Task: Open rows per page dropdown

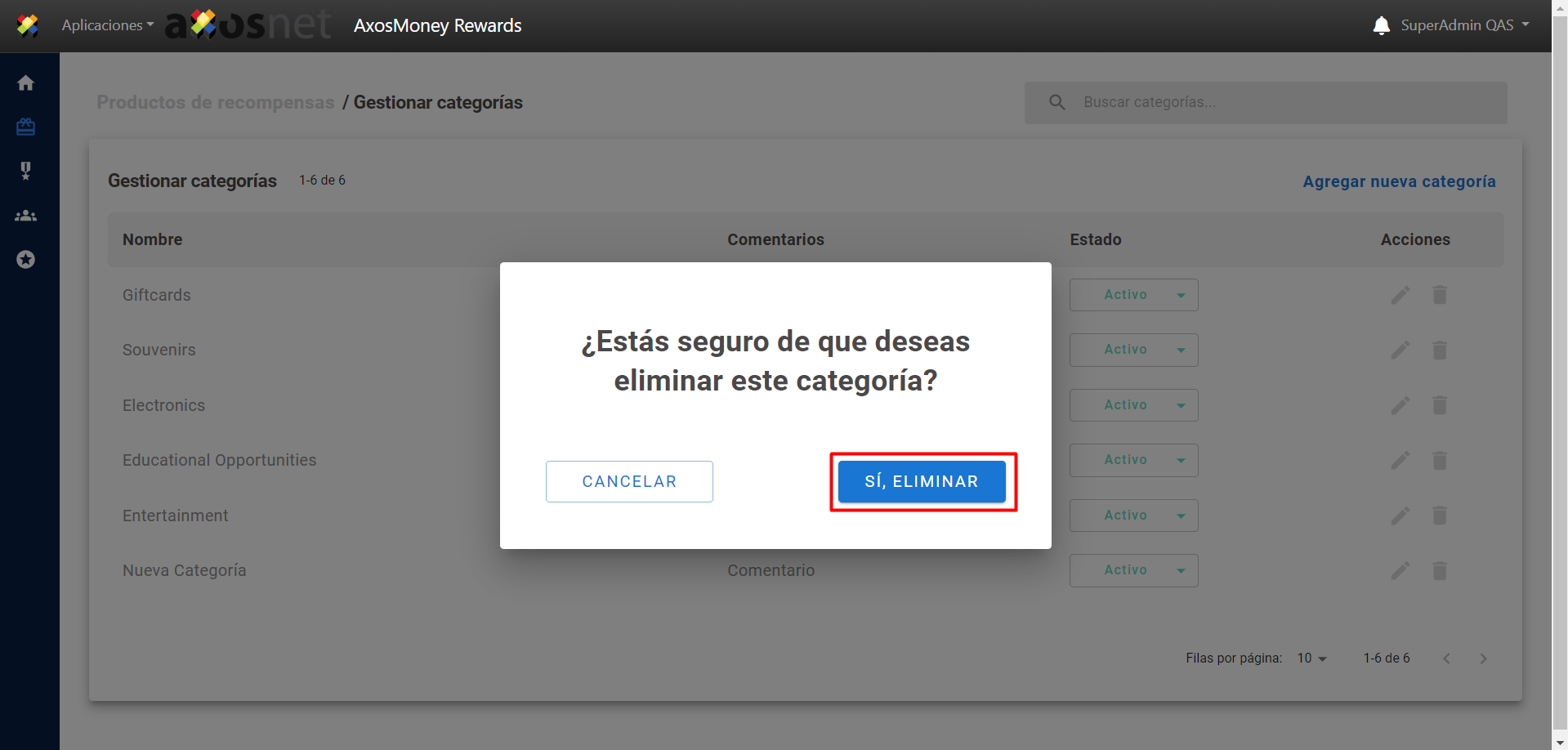Action: click(x=1311, y=658)
